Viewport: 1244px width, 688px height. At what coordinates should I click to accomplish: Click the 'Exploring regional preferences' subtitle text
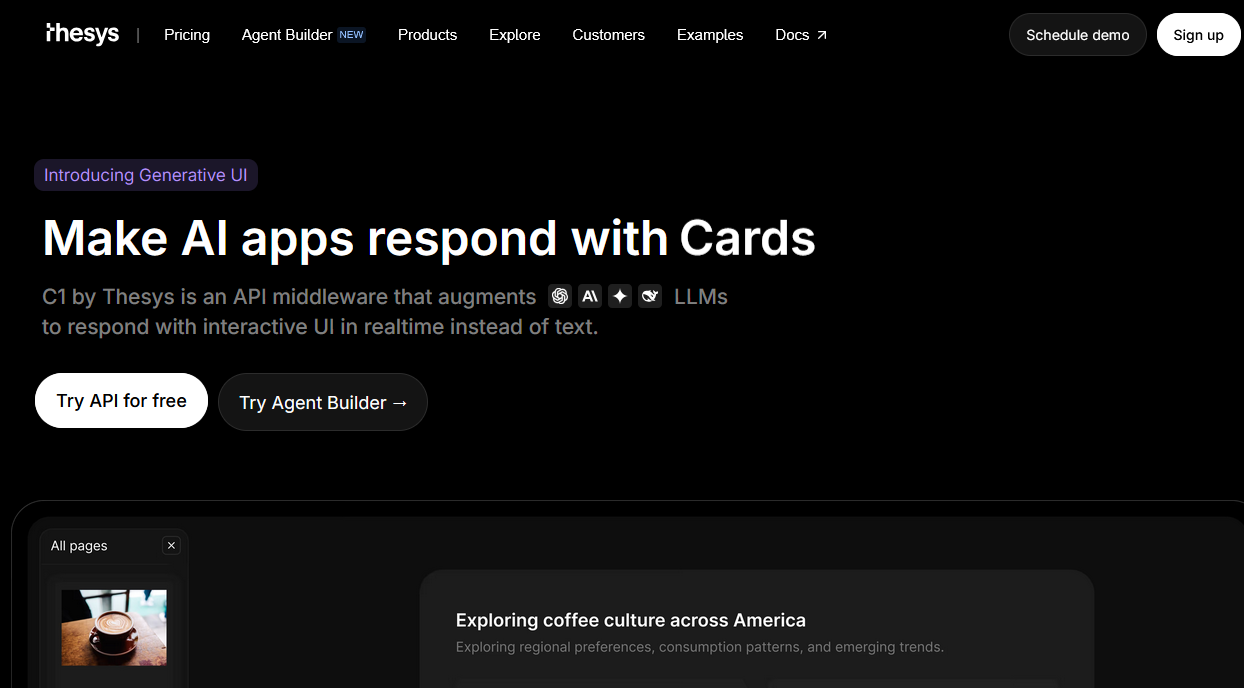click(700, 647)
